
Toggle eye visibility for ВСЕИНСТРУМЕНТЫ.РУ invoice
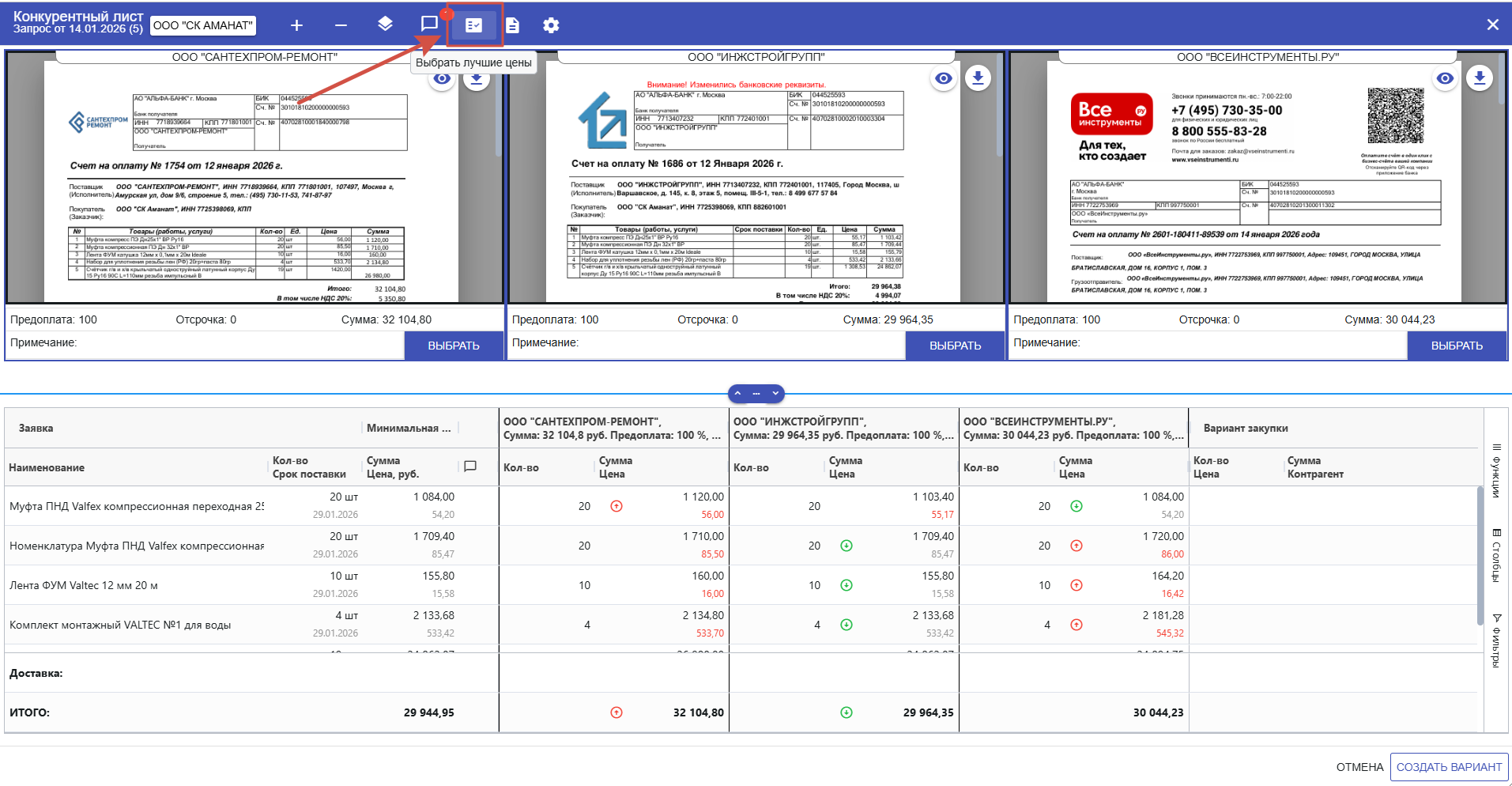(1445, 78)
